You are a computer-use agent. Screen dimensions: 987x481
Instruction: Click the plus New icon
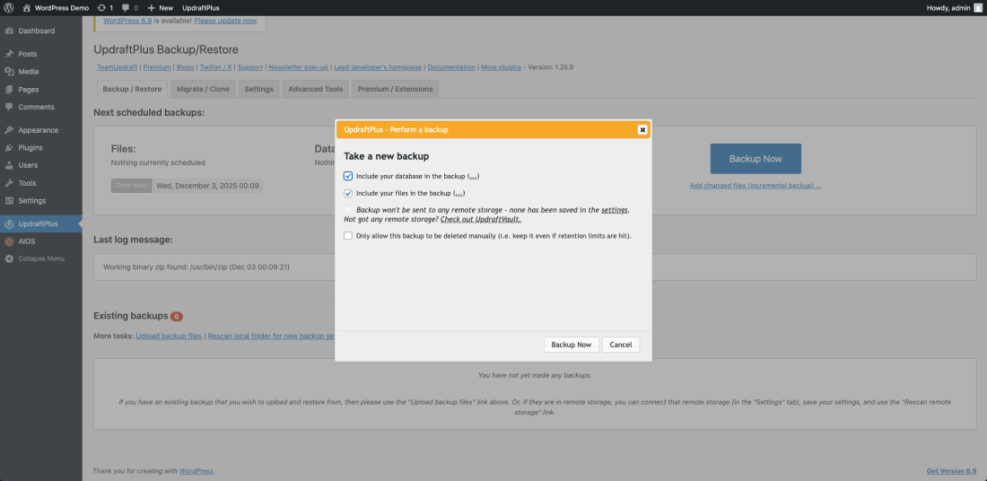151,8
